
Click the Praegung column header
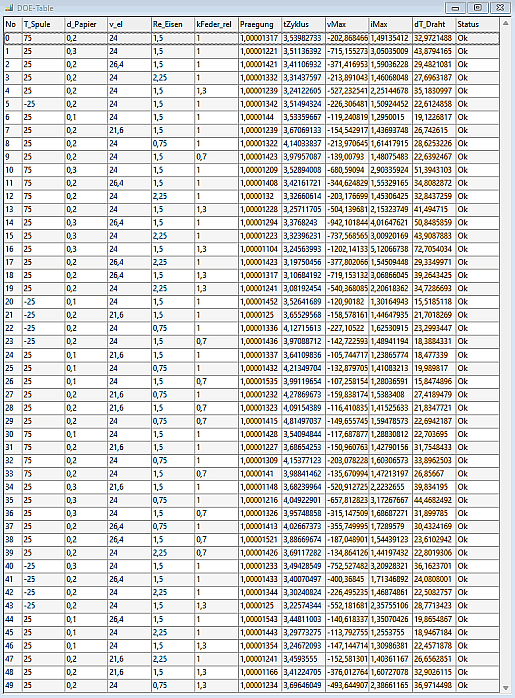[260, 24]
